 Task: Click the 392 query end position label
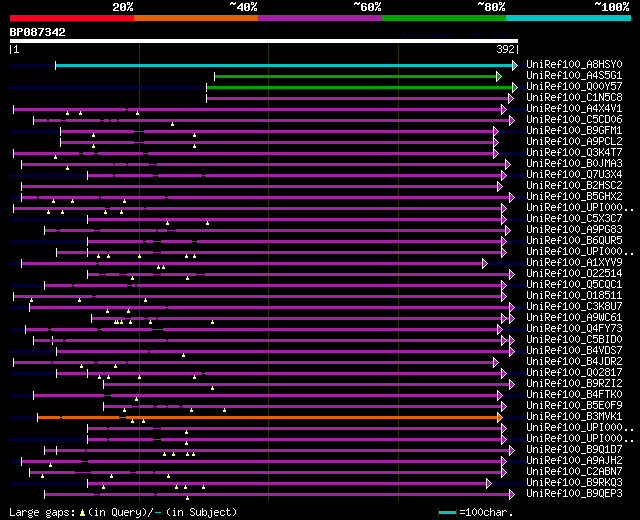click(x=505, y=49)
